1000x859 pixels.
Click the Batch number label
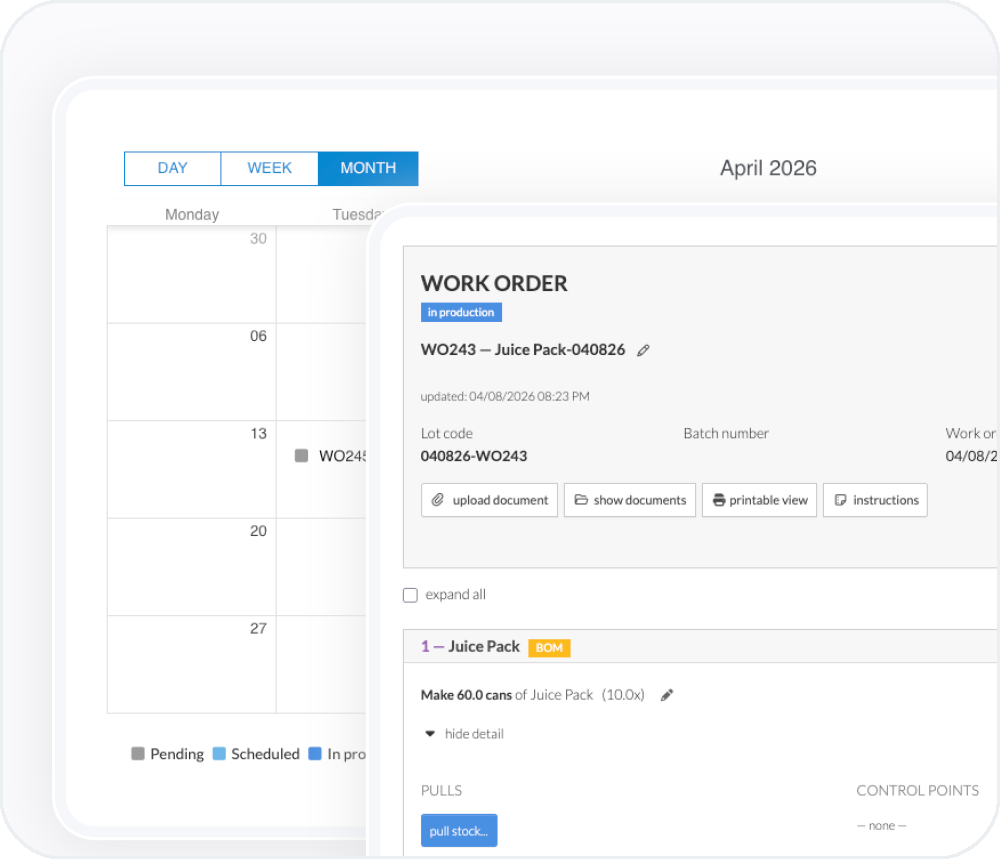coord(726,434)
